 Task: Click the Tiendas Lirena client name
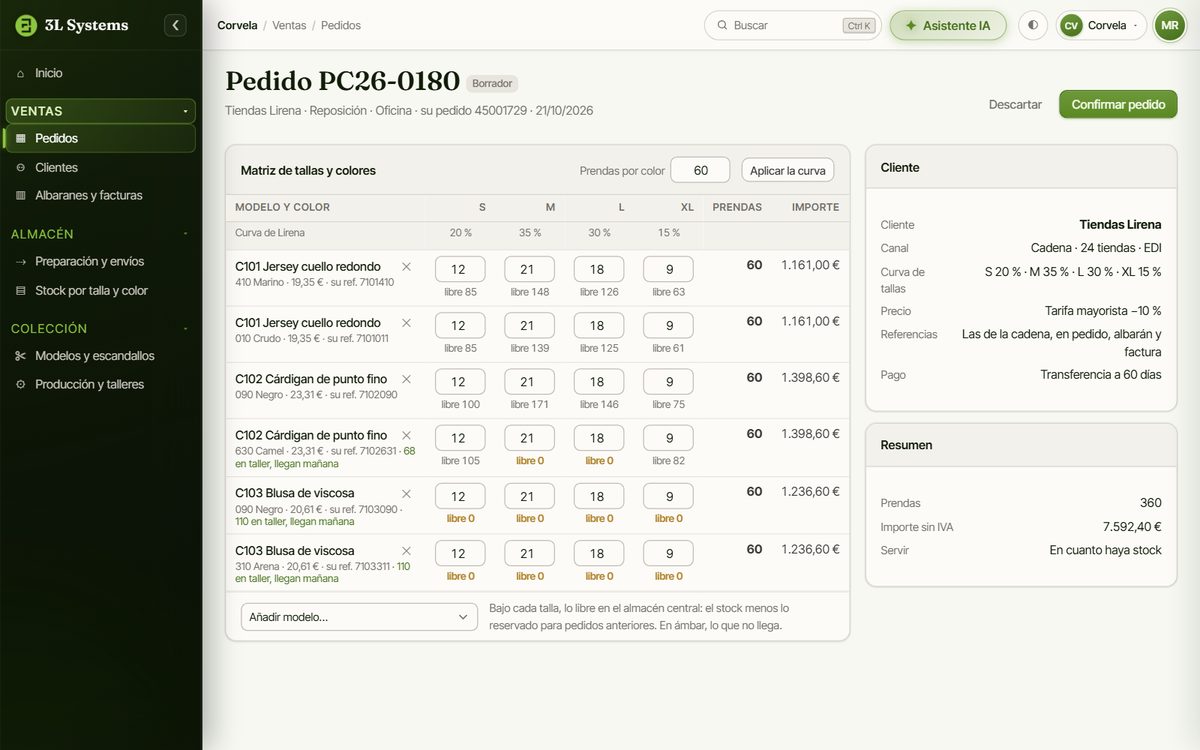coord(1120,225)
